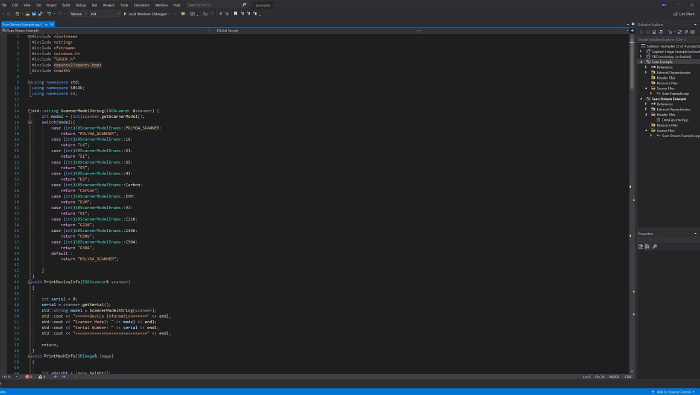Select the Solution 'examples' root node
Viewport: 700px width, 395px height.
point(671,46)
